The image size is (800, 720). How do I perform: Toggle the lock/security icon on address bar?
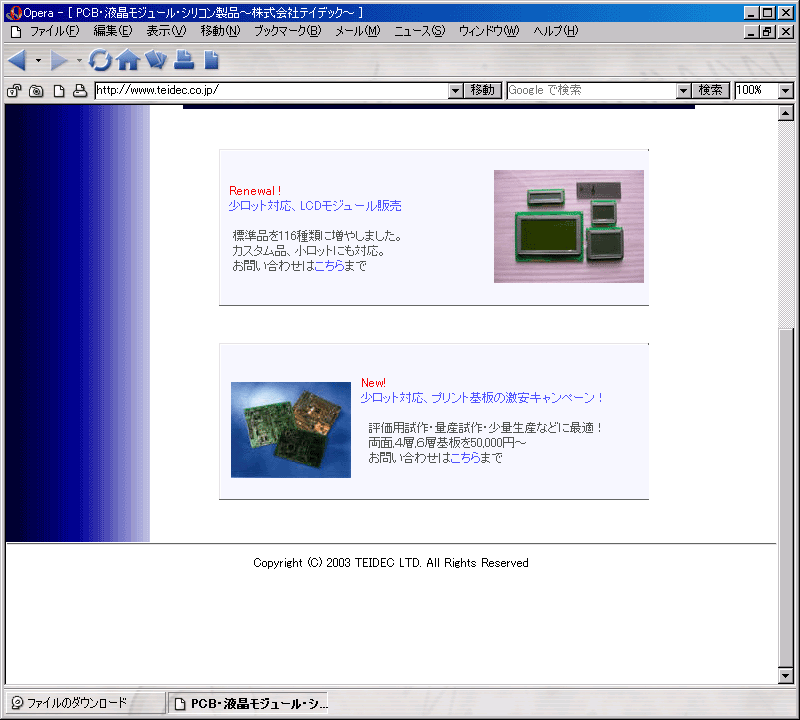pos(14,91)
